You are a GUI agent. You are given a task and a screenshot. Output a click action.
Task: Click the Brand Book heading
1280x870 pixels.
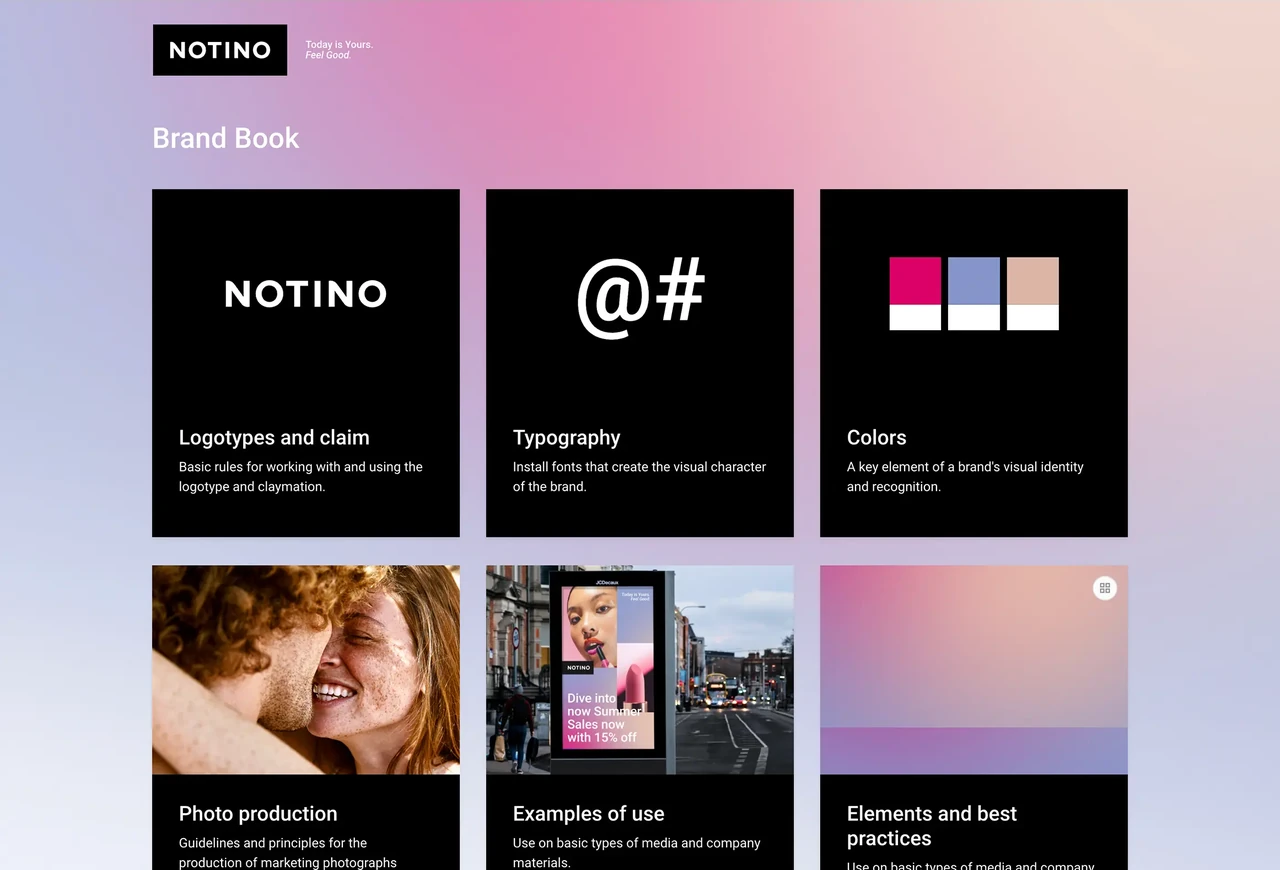click(226, 138)
